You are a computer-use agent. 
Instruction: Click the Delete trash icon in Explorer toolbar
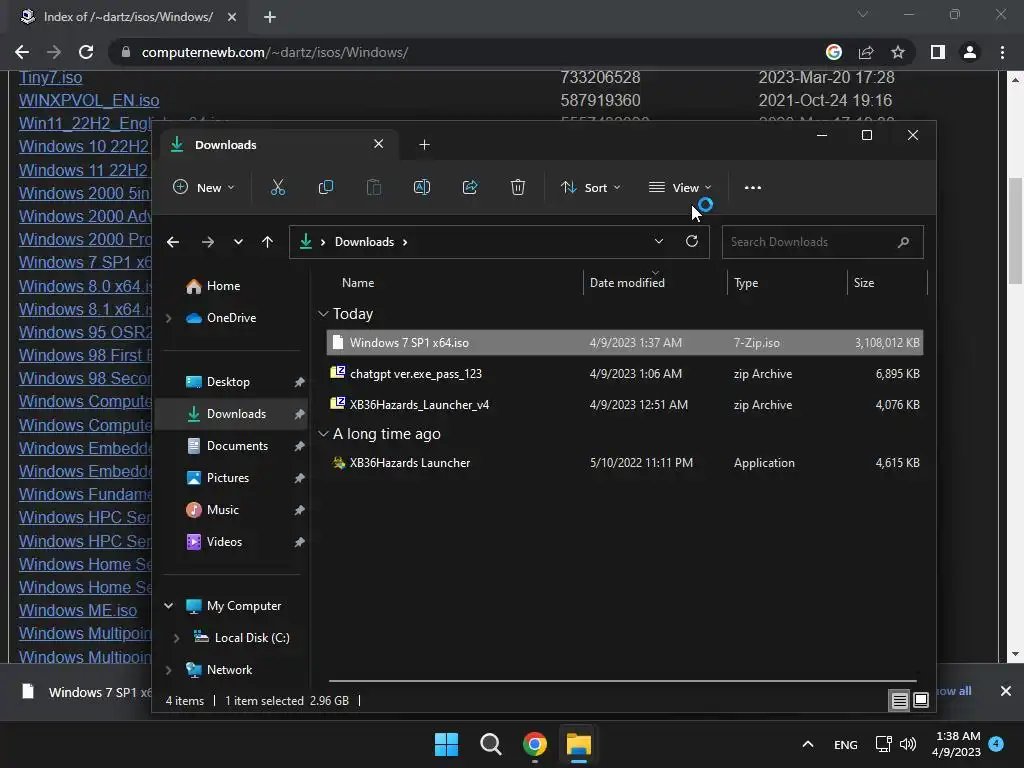pos(517,187)
